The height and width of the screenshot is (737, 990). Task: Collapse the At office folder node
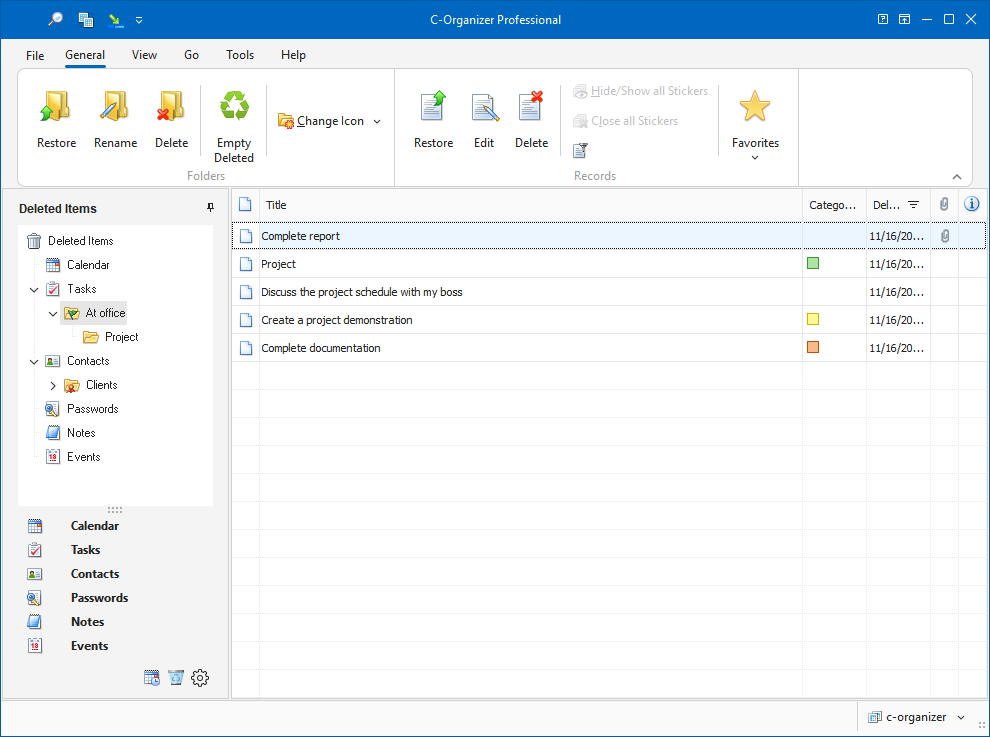pos(53,313)
